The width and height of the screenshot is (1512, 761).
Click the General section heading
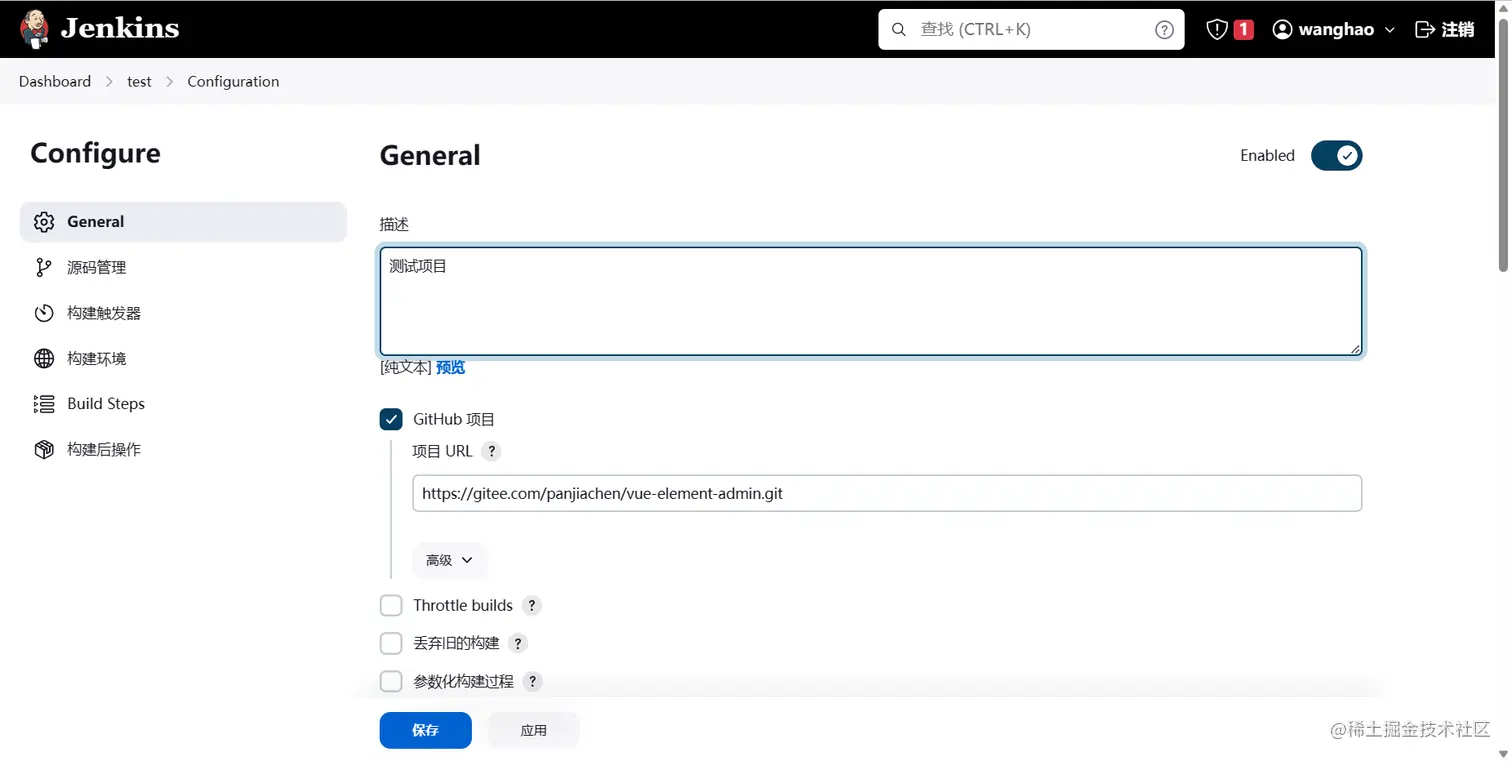coord(430,155)
